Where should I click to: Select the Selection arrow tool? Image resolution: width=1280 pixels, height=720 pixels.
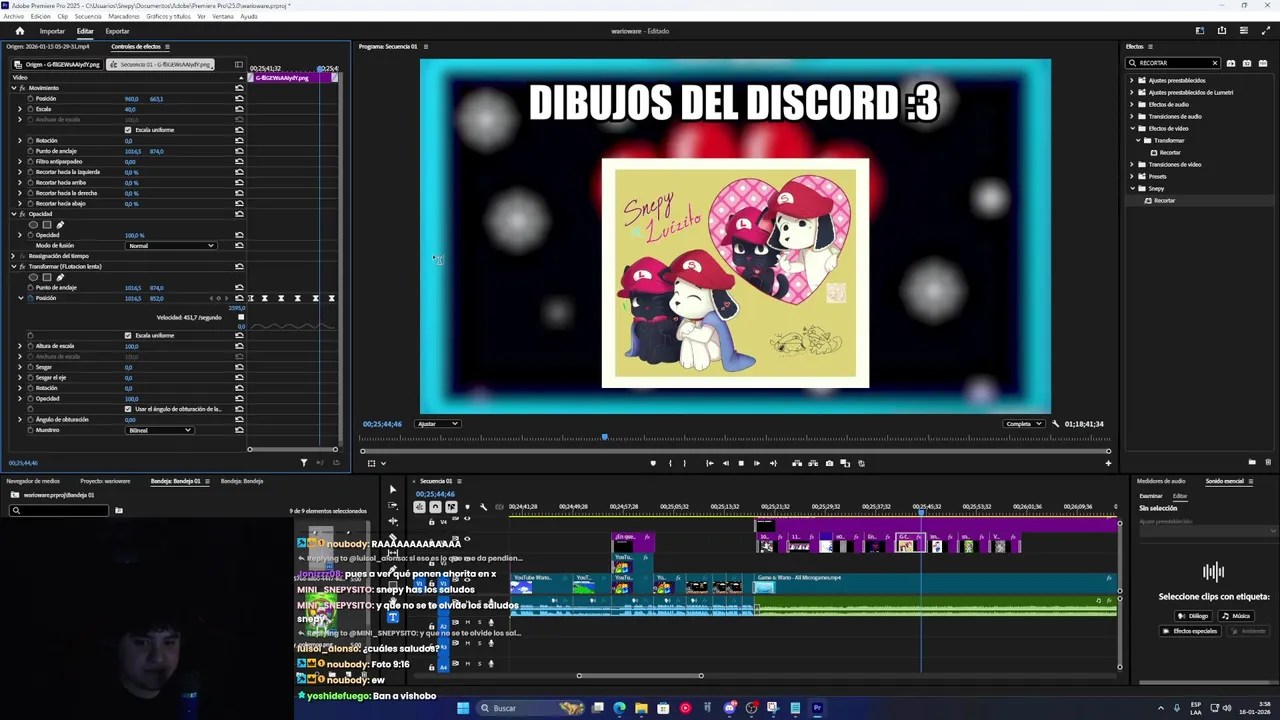(392, 489)
